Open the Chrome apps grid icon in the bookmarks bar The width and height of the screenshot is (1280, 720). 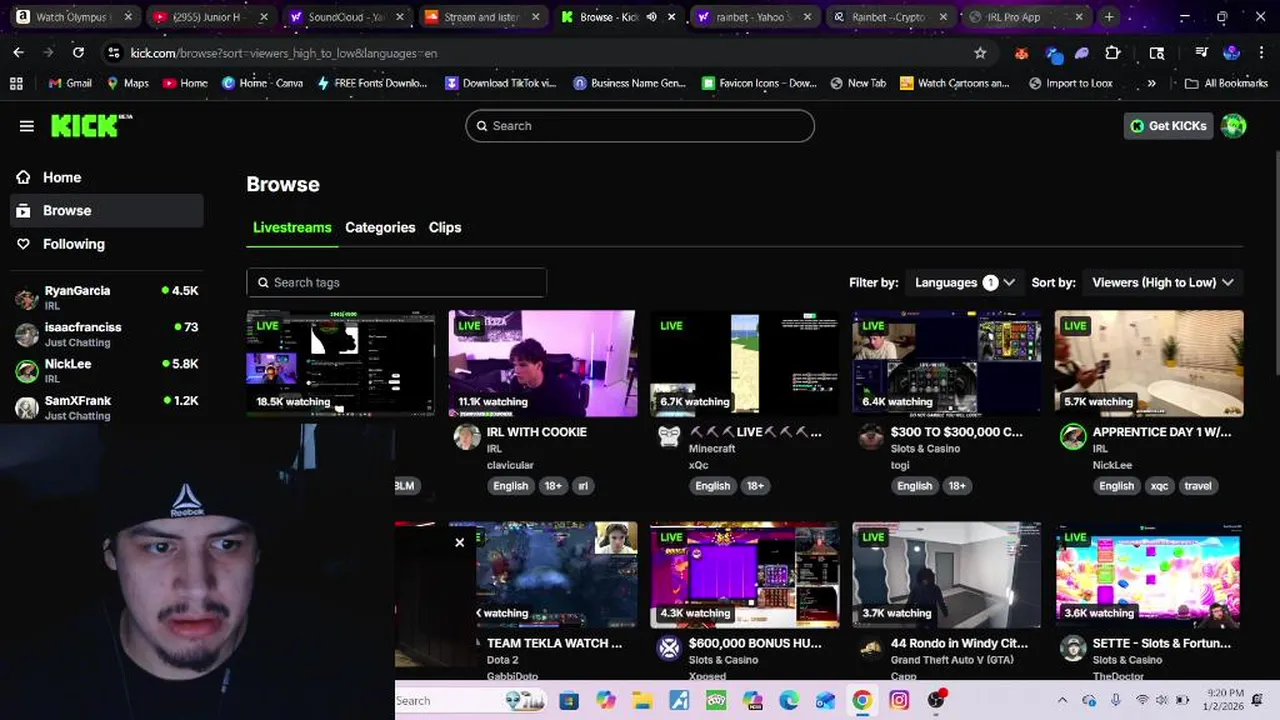pos(16,84)
